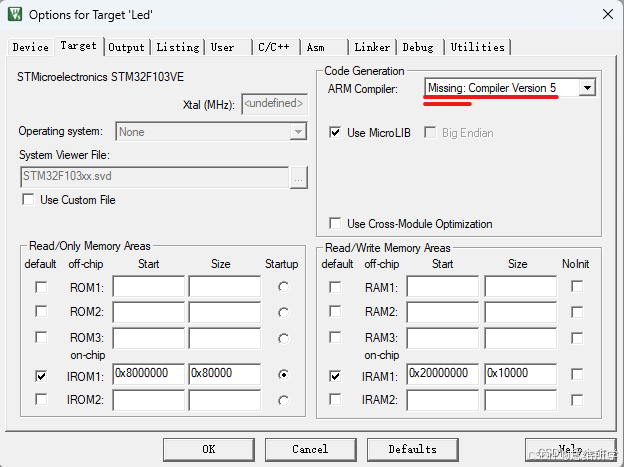624x467 pixels.
Task: Click the RAM1 Size field
Action: tap(521, 286)
